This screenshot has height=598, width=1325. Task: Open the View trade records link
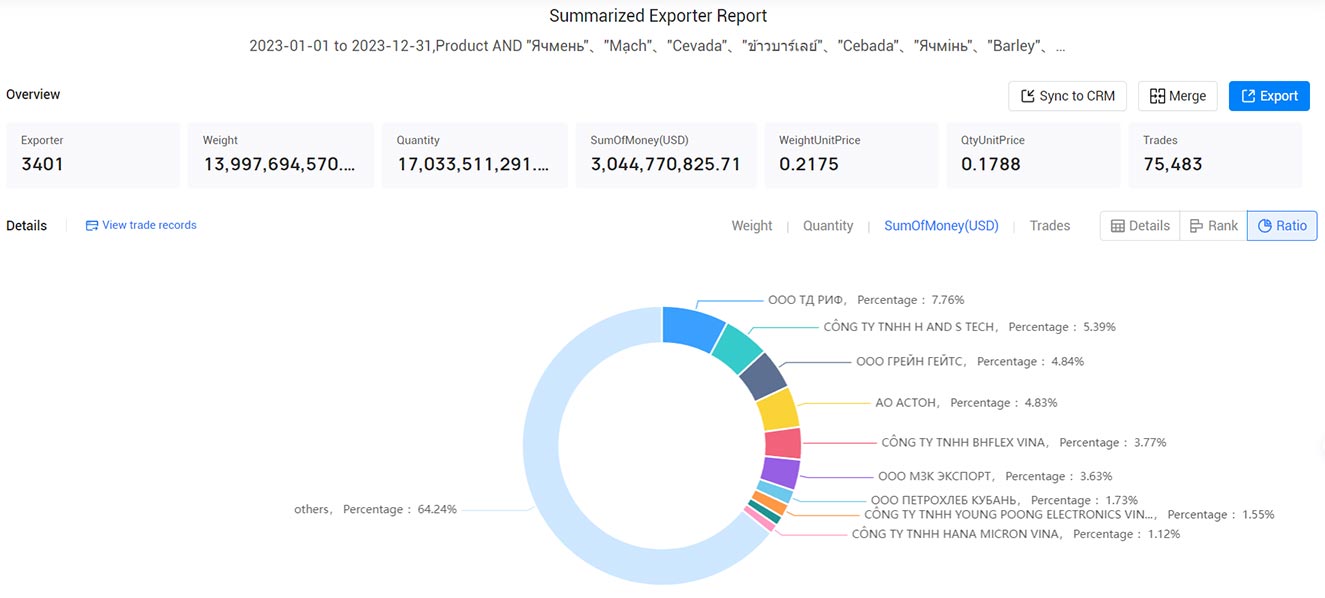(x=149, y=225)
